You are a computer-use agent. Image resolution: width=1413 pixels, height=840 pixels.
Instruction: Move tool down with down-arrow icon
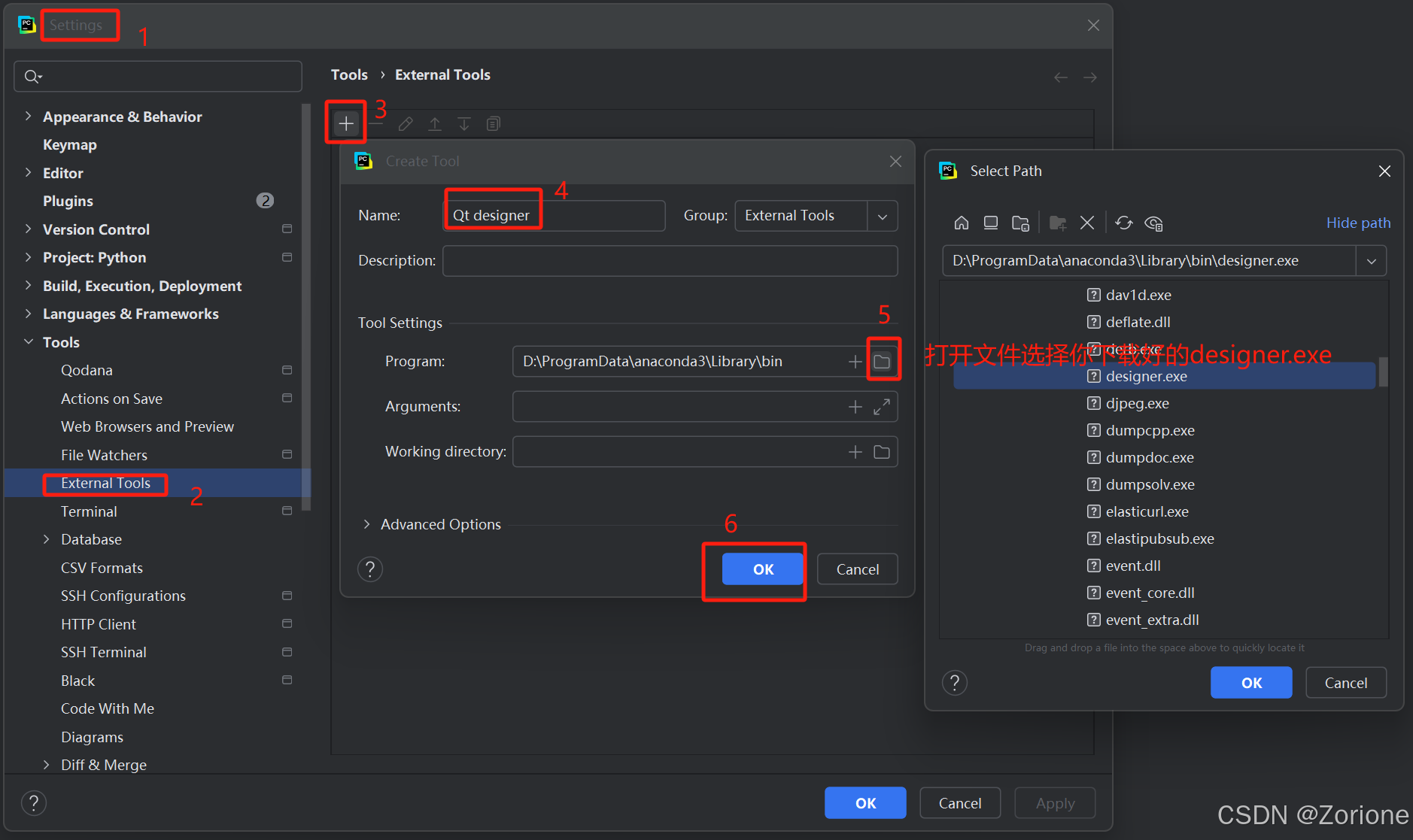(464, 124)
